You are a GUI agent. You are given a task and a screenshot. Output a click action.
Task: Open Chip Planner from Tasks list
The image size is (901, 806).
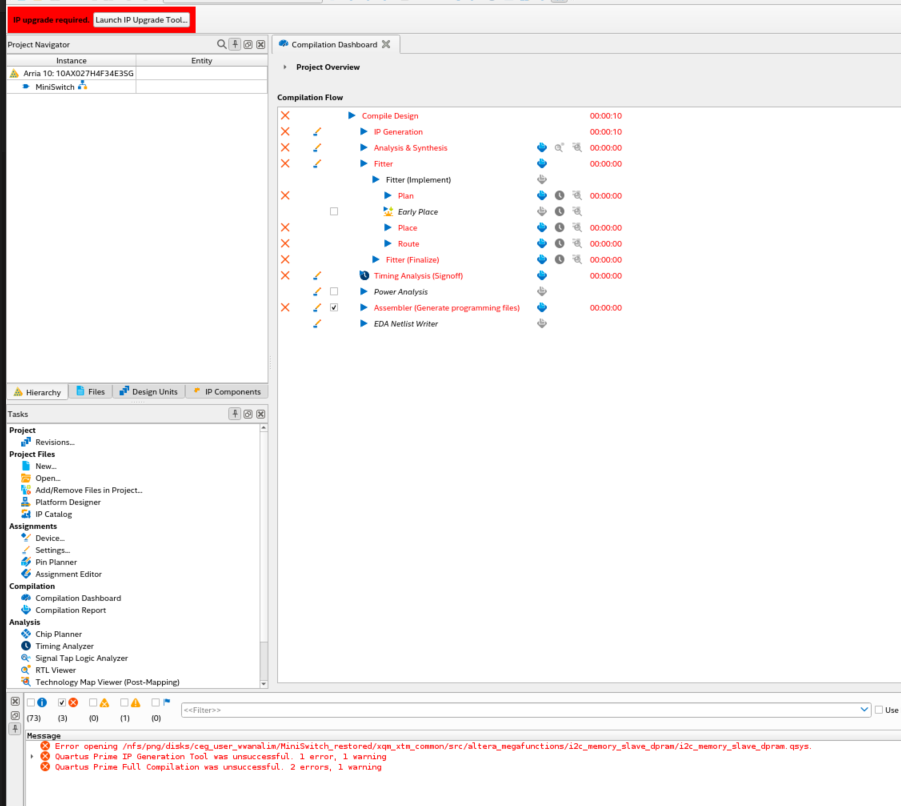58,634
